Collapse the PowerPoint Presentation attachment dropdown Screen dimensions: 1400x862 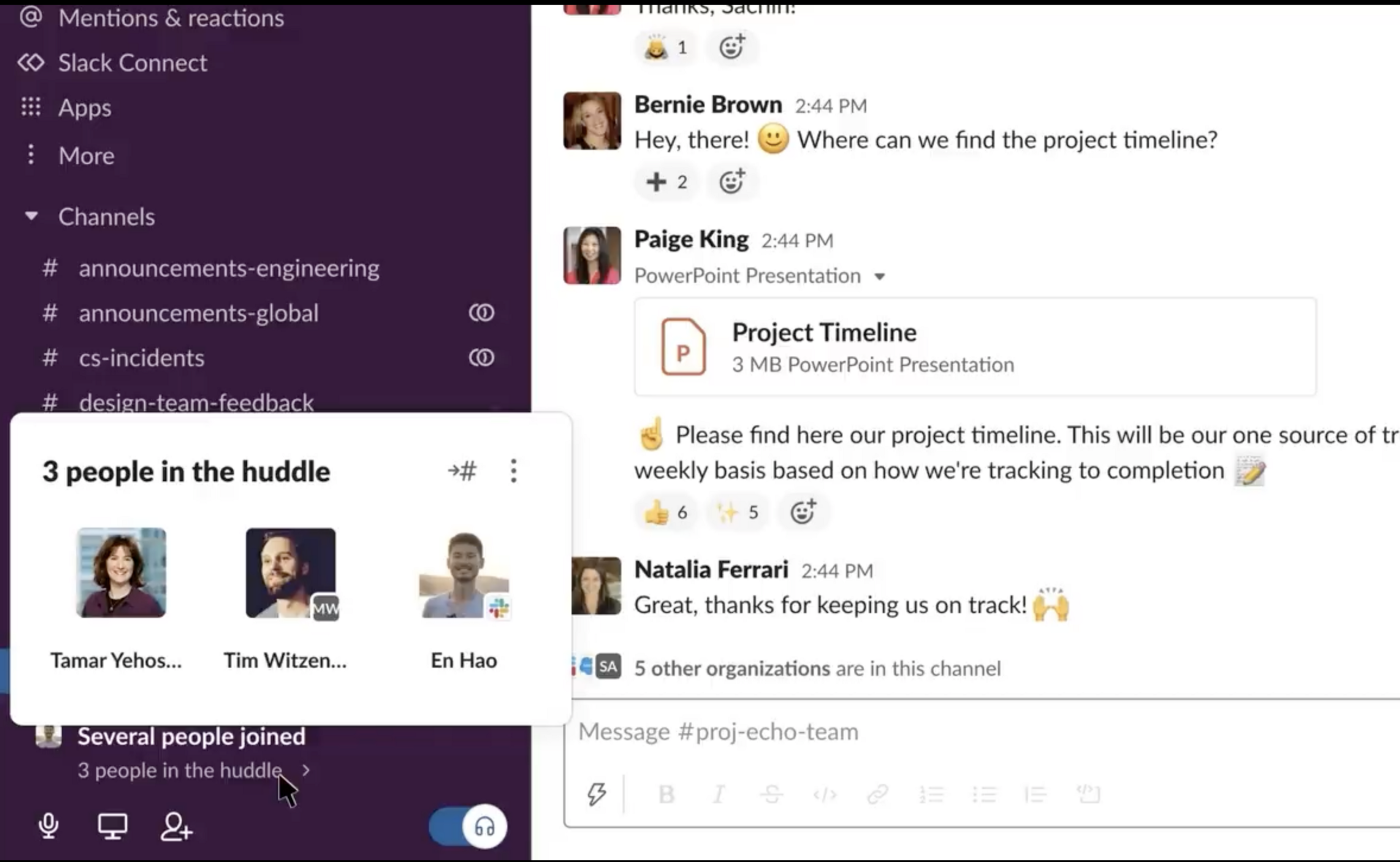point(880,276)
